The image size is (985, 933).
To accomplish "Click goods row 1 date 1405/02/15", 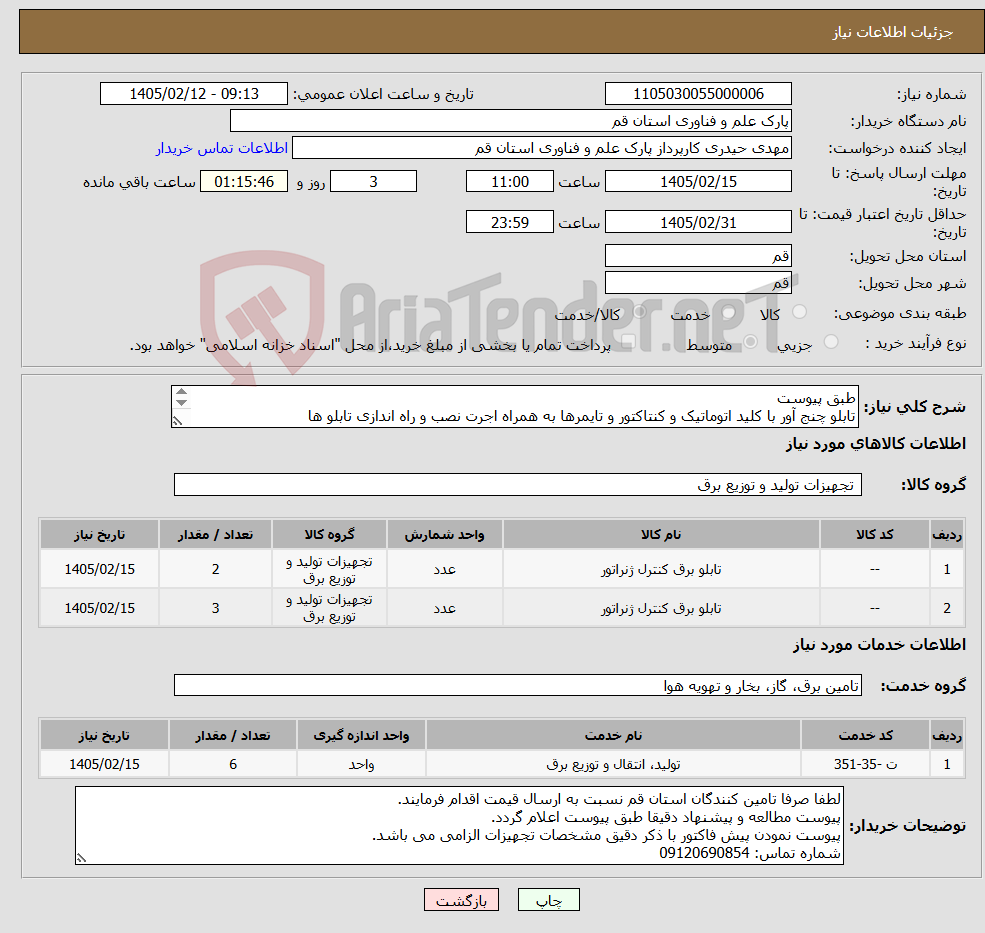I will click(99, 569).
